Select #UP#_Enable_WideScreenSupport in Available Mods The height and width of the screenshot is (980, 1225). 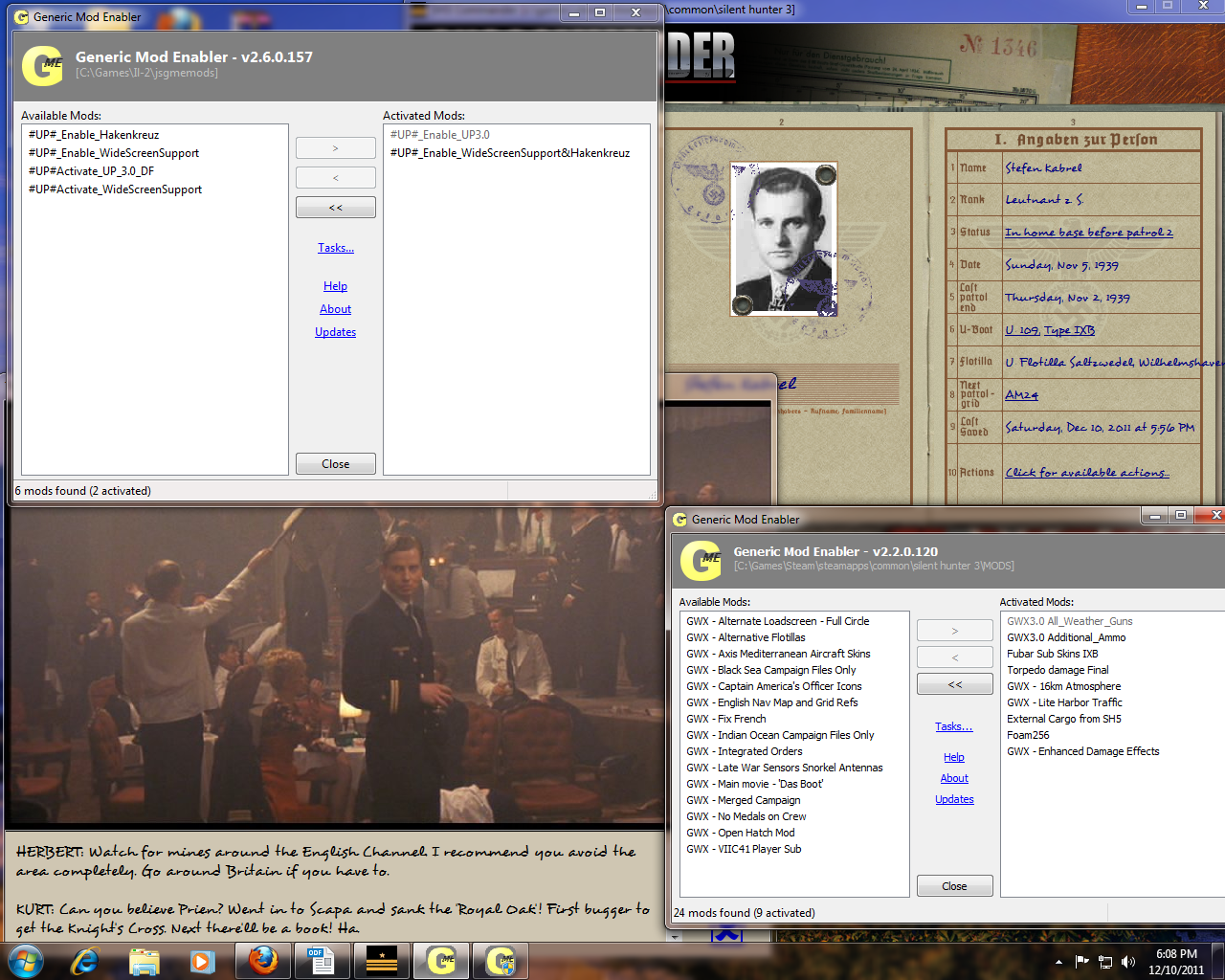(x=114, y=153)
